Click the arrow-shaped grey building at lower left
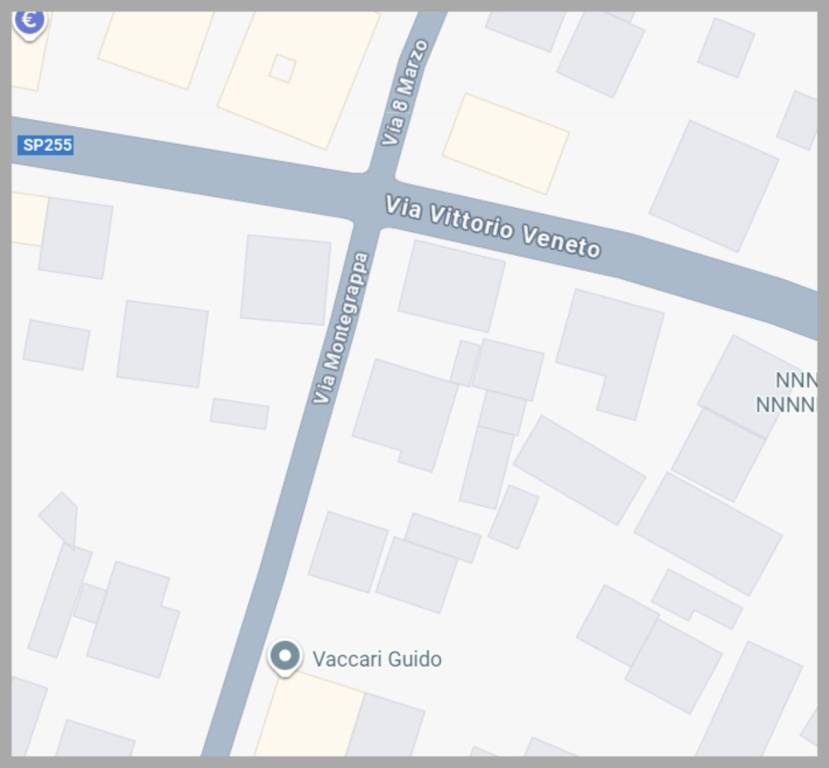Screen dimensions: 829x768 (x=60, y=518)
